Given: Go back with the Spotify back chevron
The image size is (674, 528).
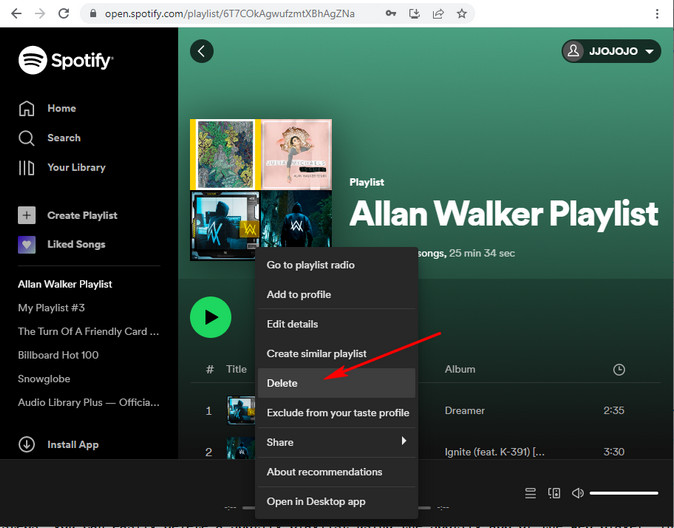Looking at the screenshot, I should click(x=202, y=51).
